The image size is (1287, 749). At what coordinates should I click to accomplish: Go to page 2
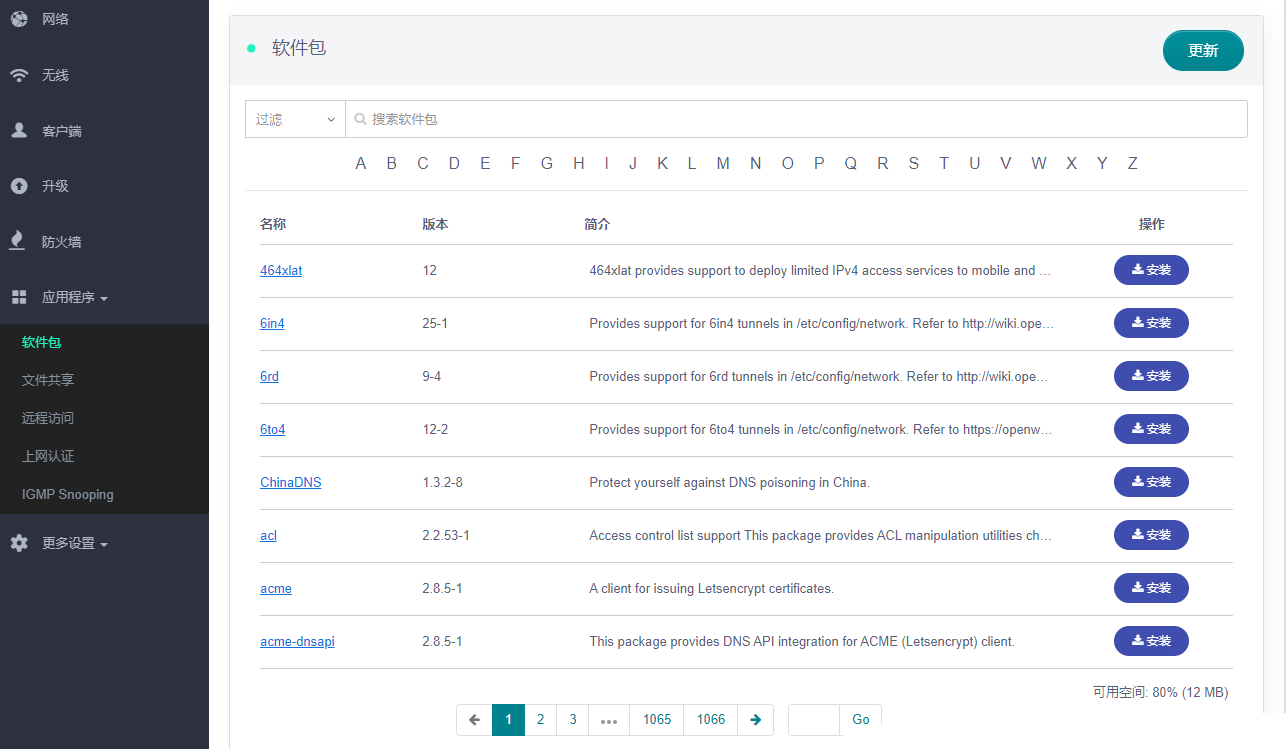[540, 720]
